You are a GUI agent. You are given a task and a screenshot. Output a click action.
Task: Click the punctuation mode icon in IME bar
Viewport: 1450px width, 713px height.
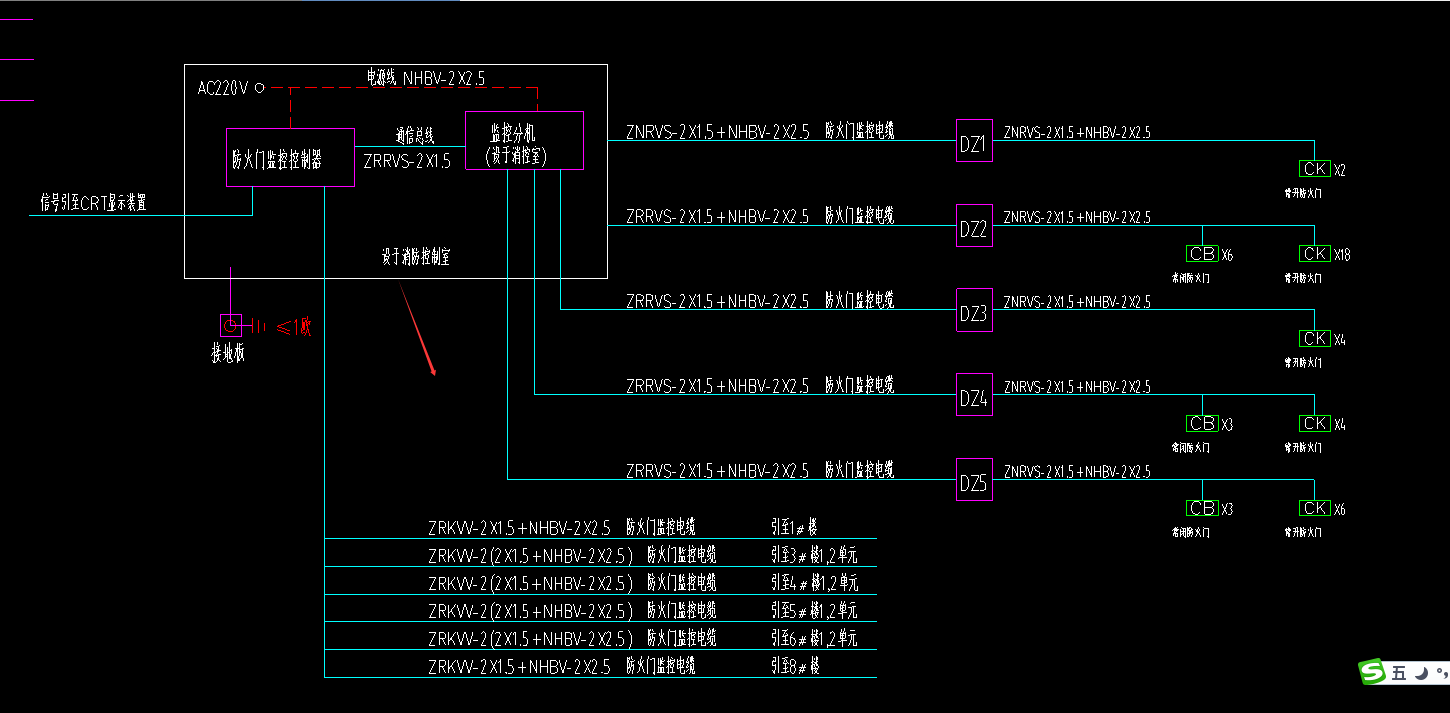tap(1441, 674)
